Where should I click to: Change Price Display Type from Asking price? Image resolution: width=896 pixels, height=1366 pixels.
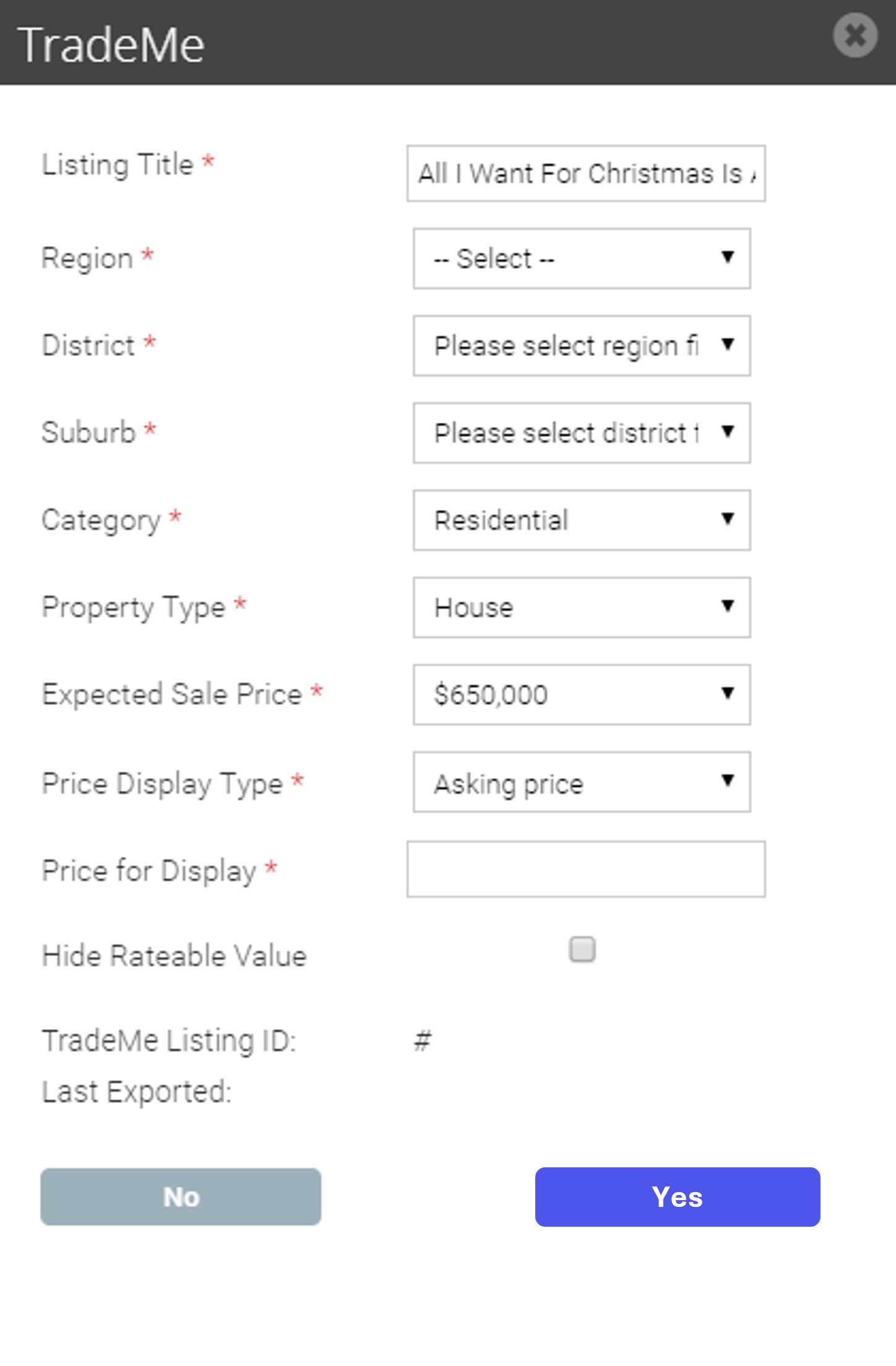[x=582, y=782]
